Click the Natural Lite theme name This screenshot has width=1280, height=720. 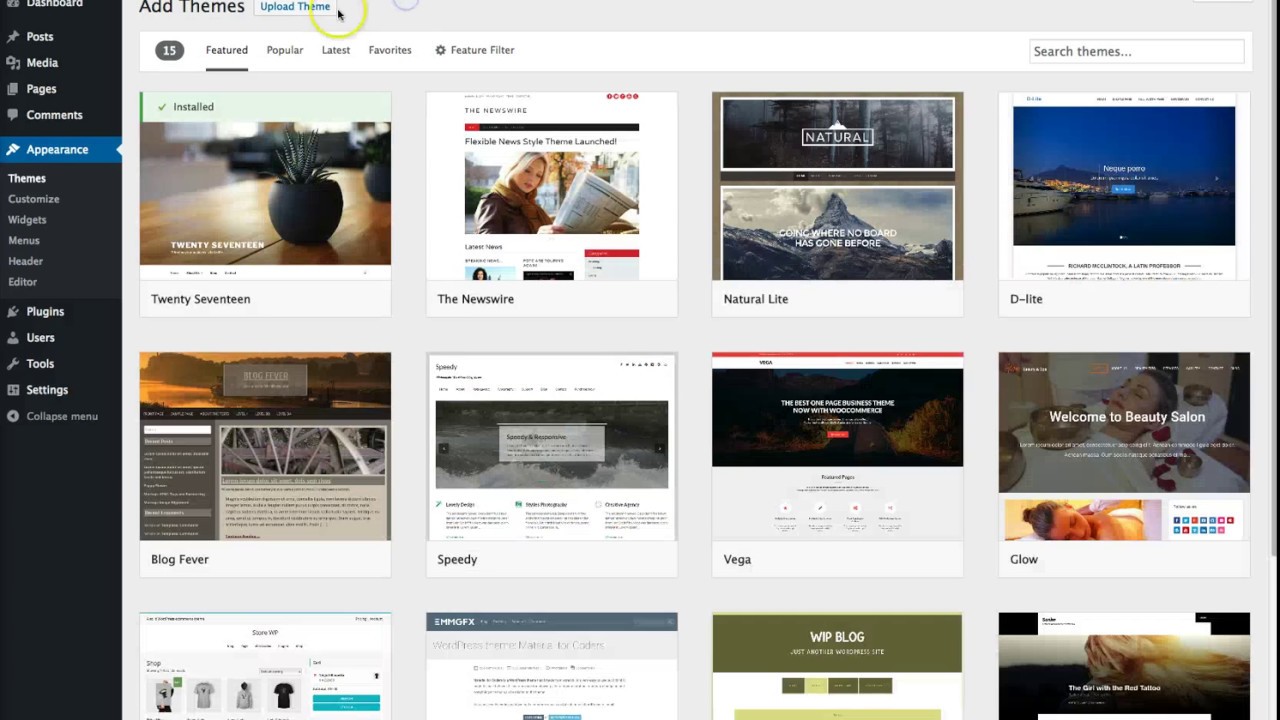756,299
